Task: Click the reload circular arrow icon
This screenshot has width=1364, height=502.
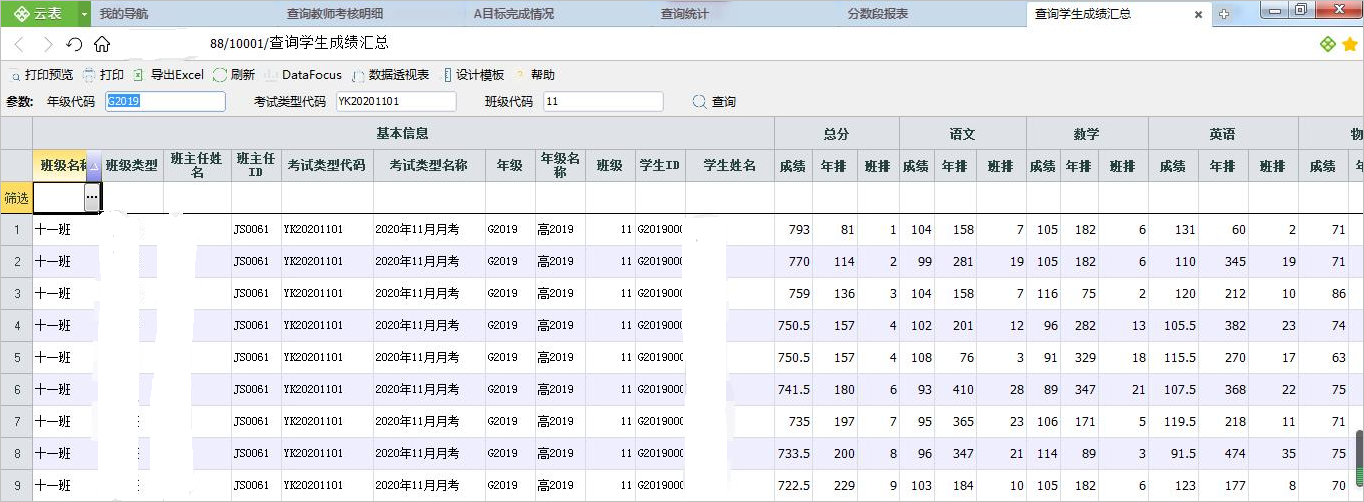Action: pyautogui.click(x=74, y=45)
